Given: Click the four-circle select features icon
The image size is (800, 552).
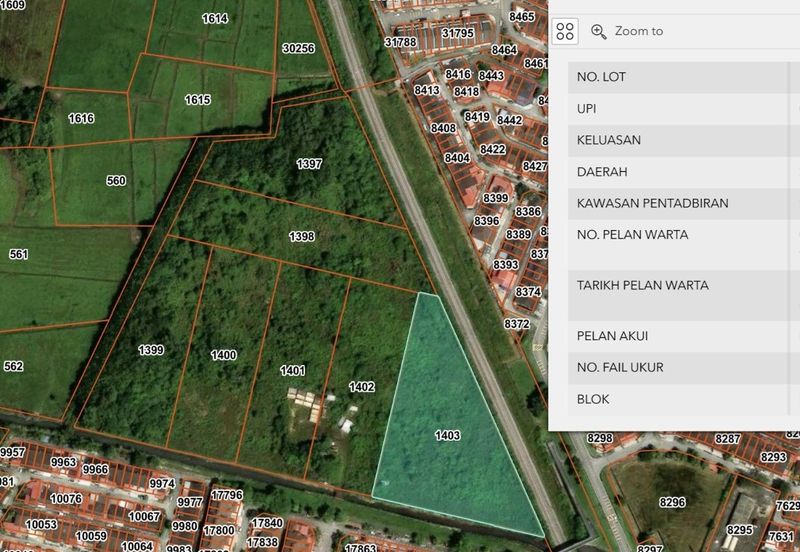Looking at the screenshot, I should click(565, 31).
